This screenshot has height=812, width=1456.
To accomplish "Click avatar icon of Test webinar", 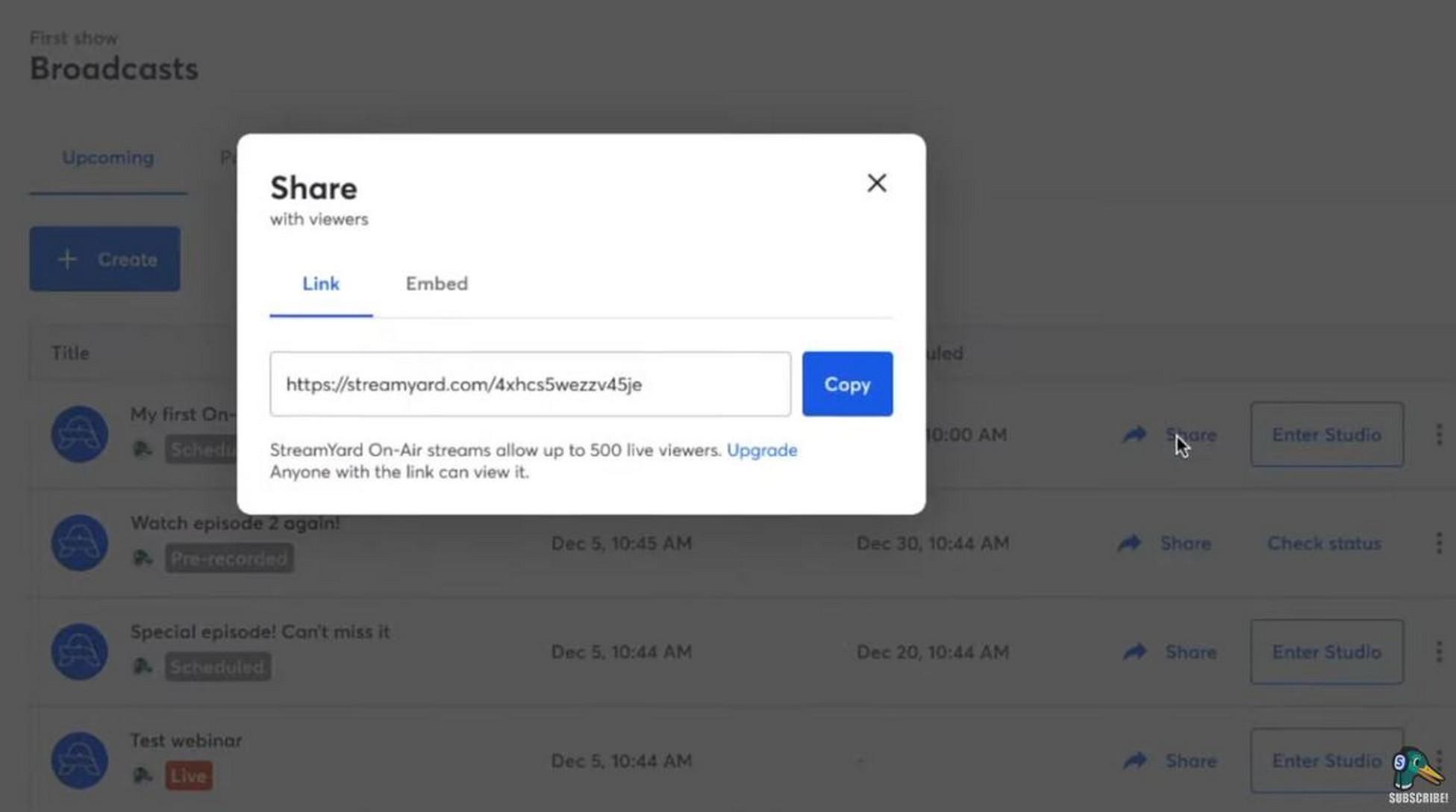I will (79, 761).
